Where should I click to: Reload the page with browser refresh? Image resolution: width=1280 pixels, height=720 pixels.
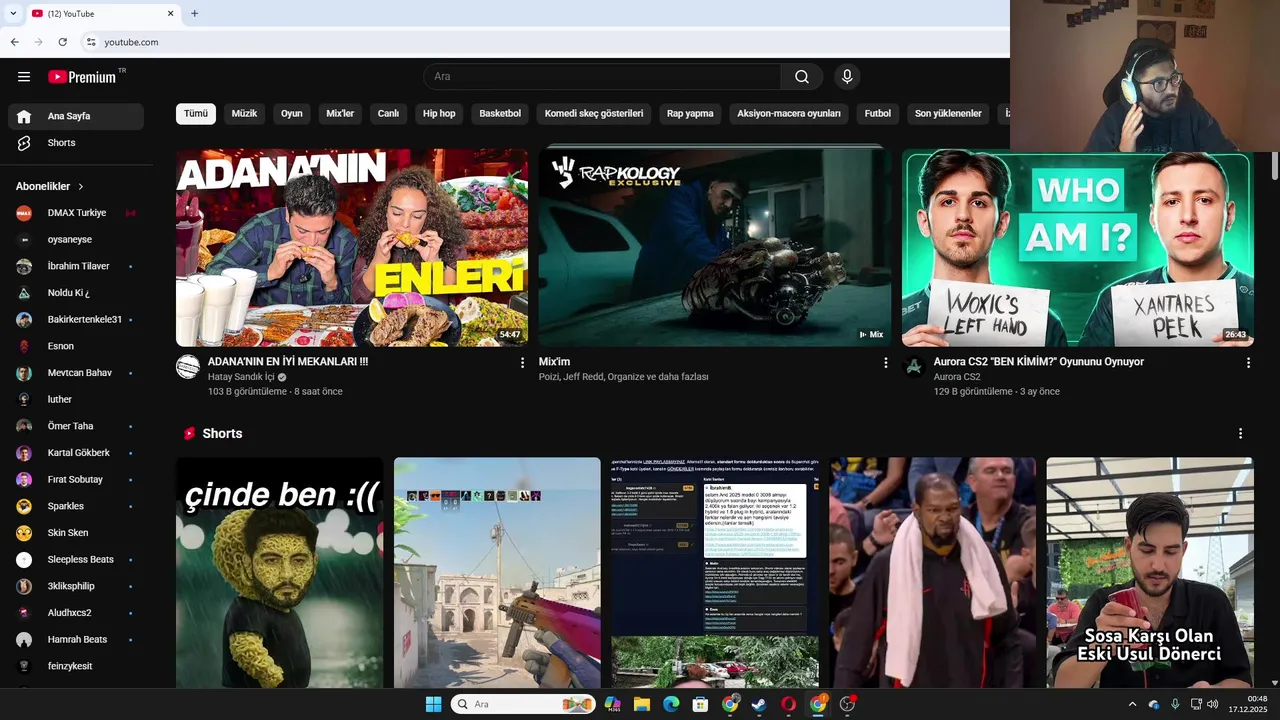point(62,42)
